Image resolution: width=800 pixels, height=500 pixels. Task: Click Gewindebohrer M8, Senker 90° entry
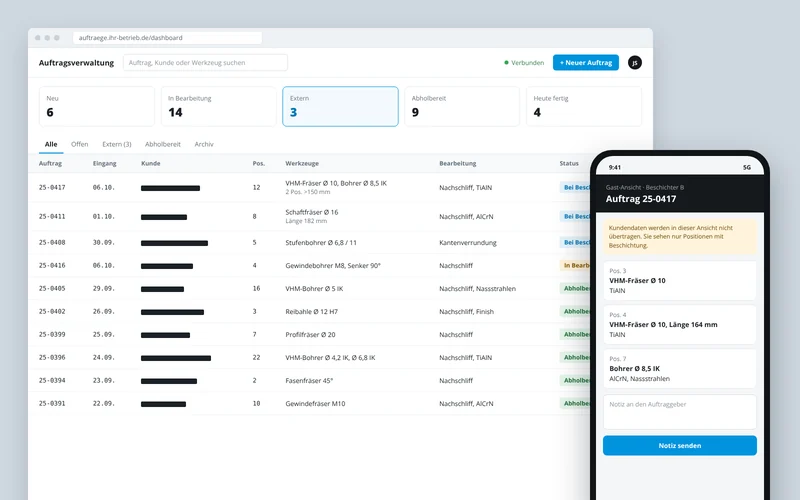click(x=333, y=265)
